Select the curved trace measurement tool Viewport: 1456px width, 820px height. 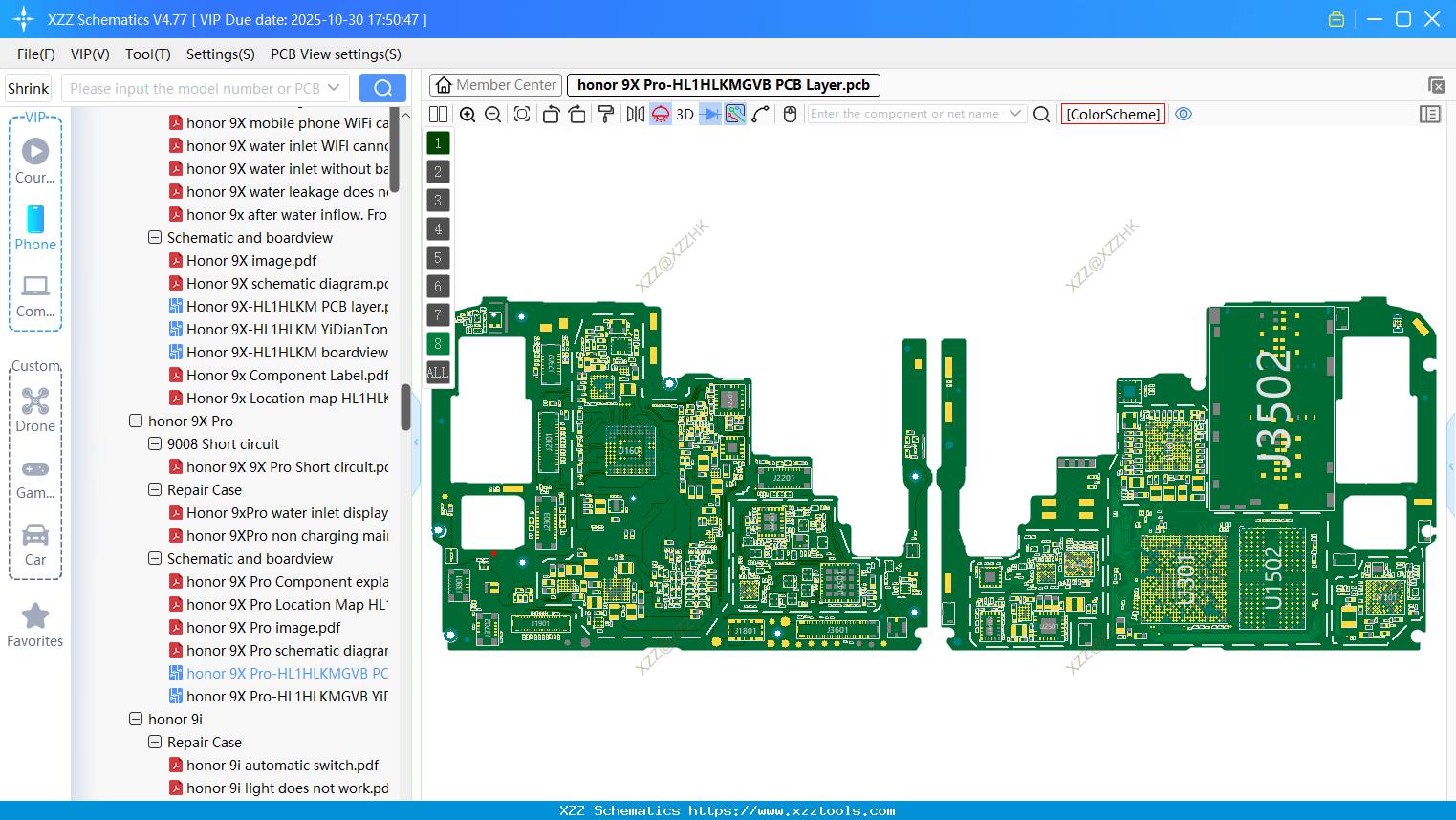[761, 114]
